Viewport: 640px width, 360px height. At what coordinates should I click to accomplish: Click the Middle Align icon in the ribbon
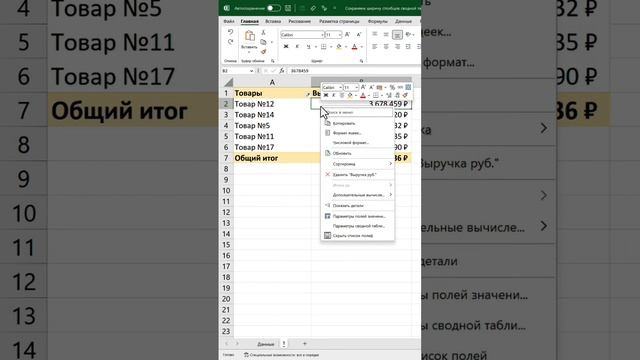(386, 35)
